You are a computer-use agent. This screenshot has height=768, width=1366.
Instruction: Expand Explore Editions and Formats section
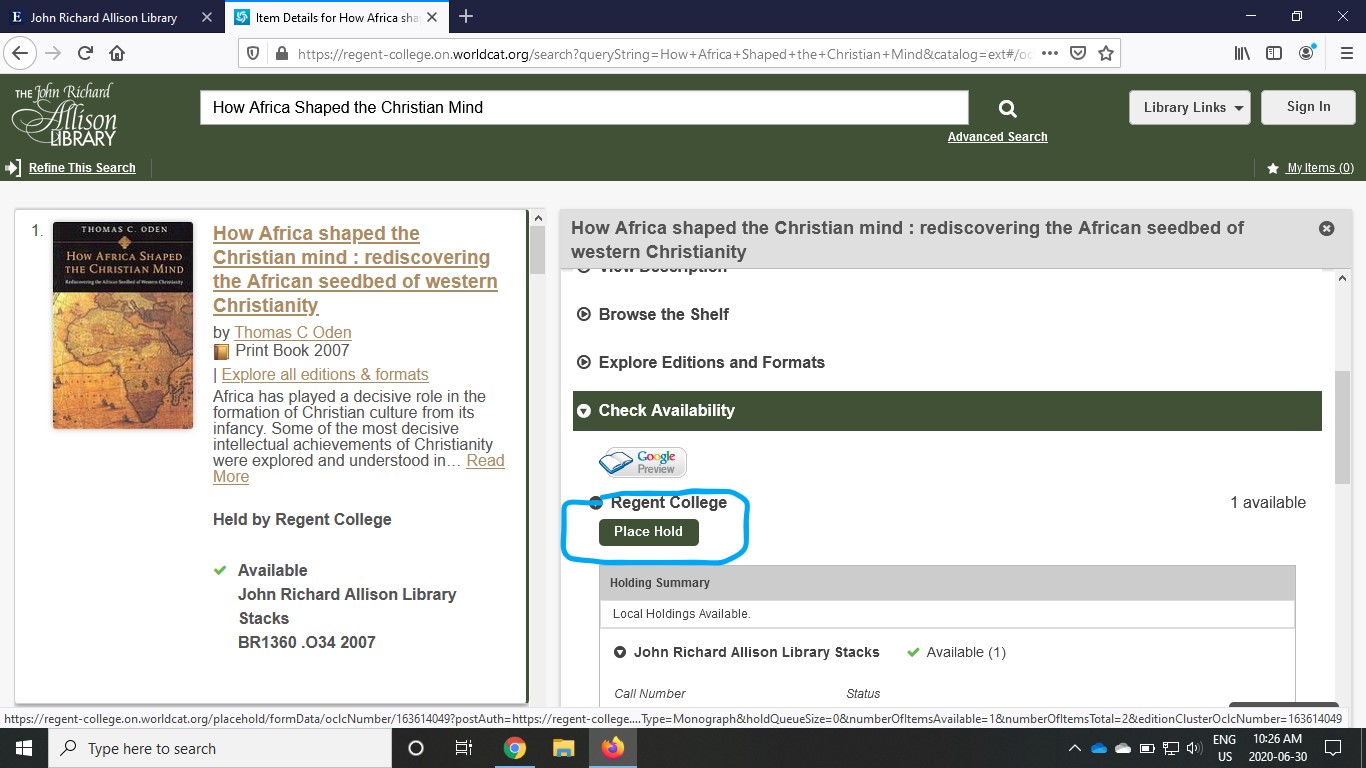tap(711, 362)
